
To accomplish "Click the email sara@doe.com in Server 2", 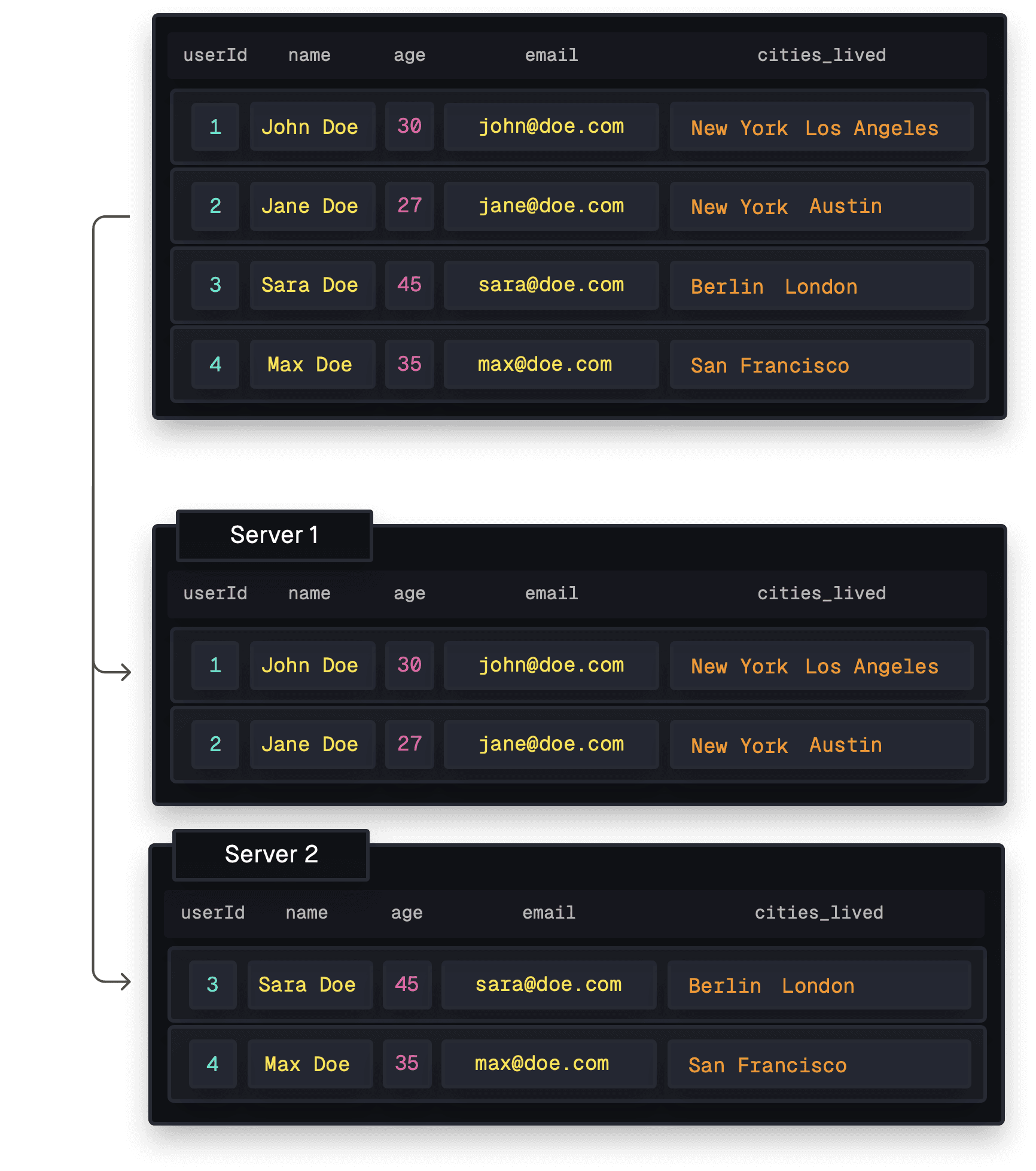I will [x=548, y=984].
